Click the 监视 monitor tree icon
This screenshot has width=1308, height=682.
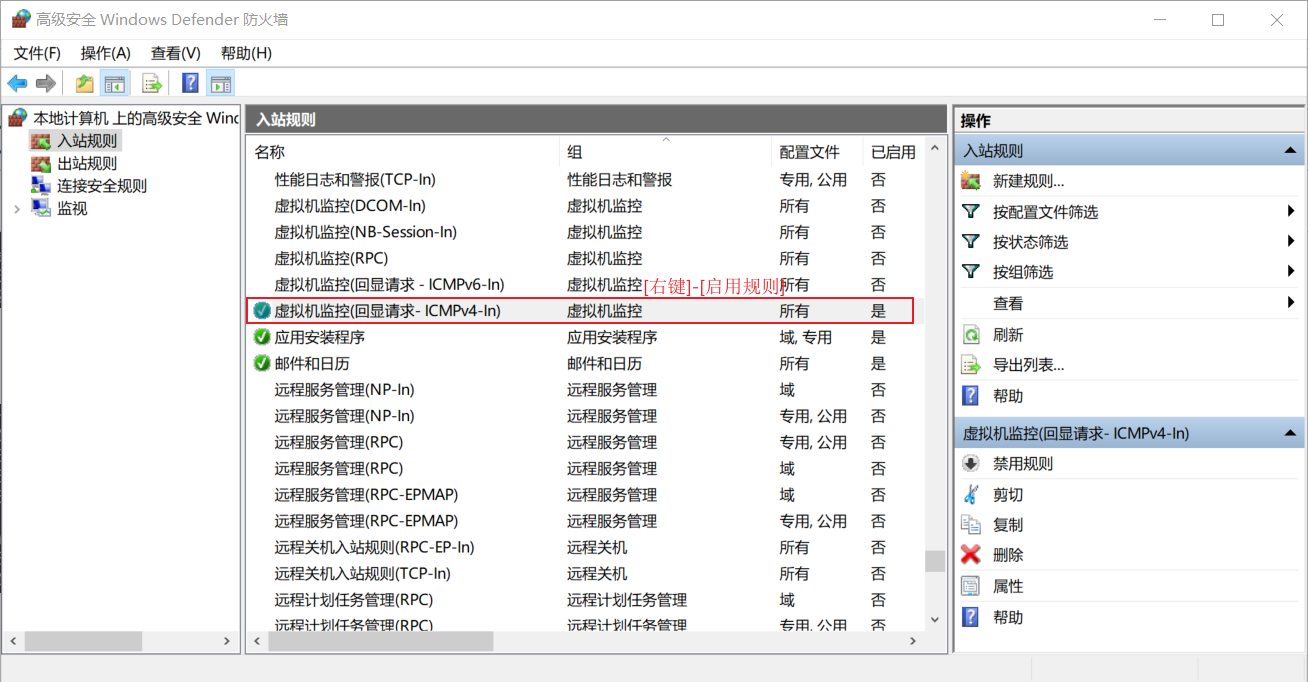click(x=41, y=208)
